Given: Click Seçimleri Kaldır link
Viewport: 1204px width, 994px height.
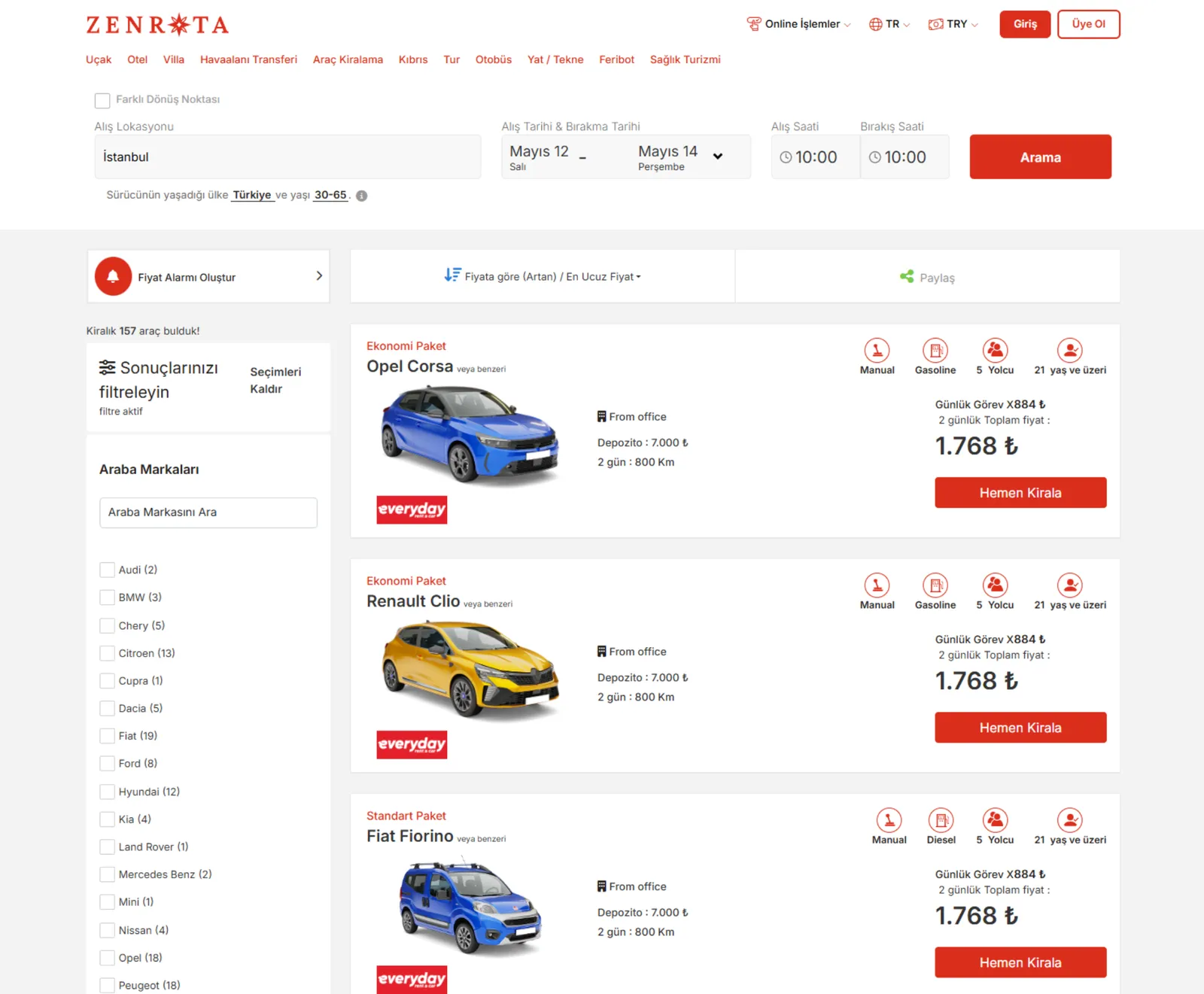Looking at the screenshot, I should tap(275, 380).
